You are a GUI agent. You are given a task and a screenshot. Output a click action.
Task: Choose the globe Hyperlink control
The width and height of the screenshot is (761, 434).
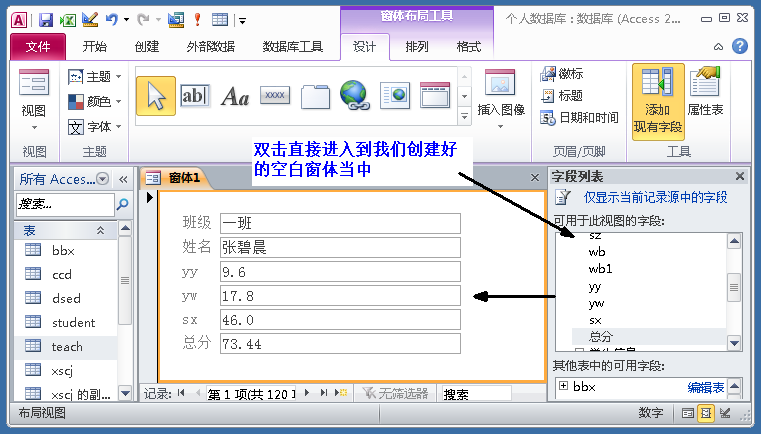(355, 95)
